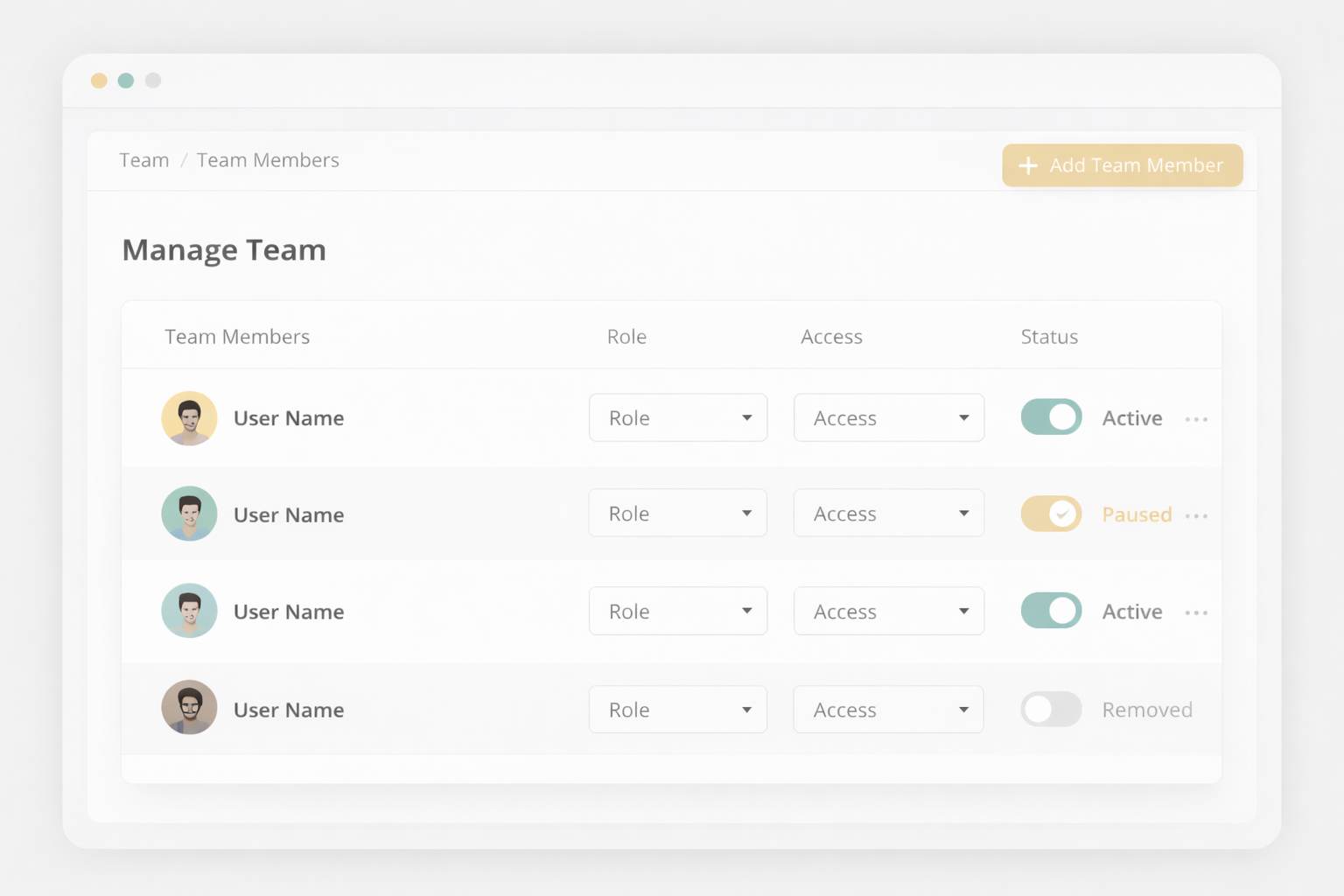Click the plus icon on Add Team Member

click(x=1027, y=165)
